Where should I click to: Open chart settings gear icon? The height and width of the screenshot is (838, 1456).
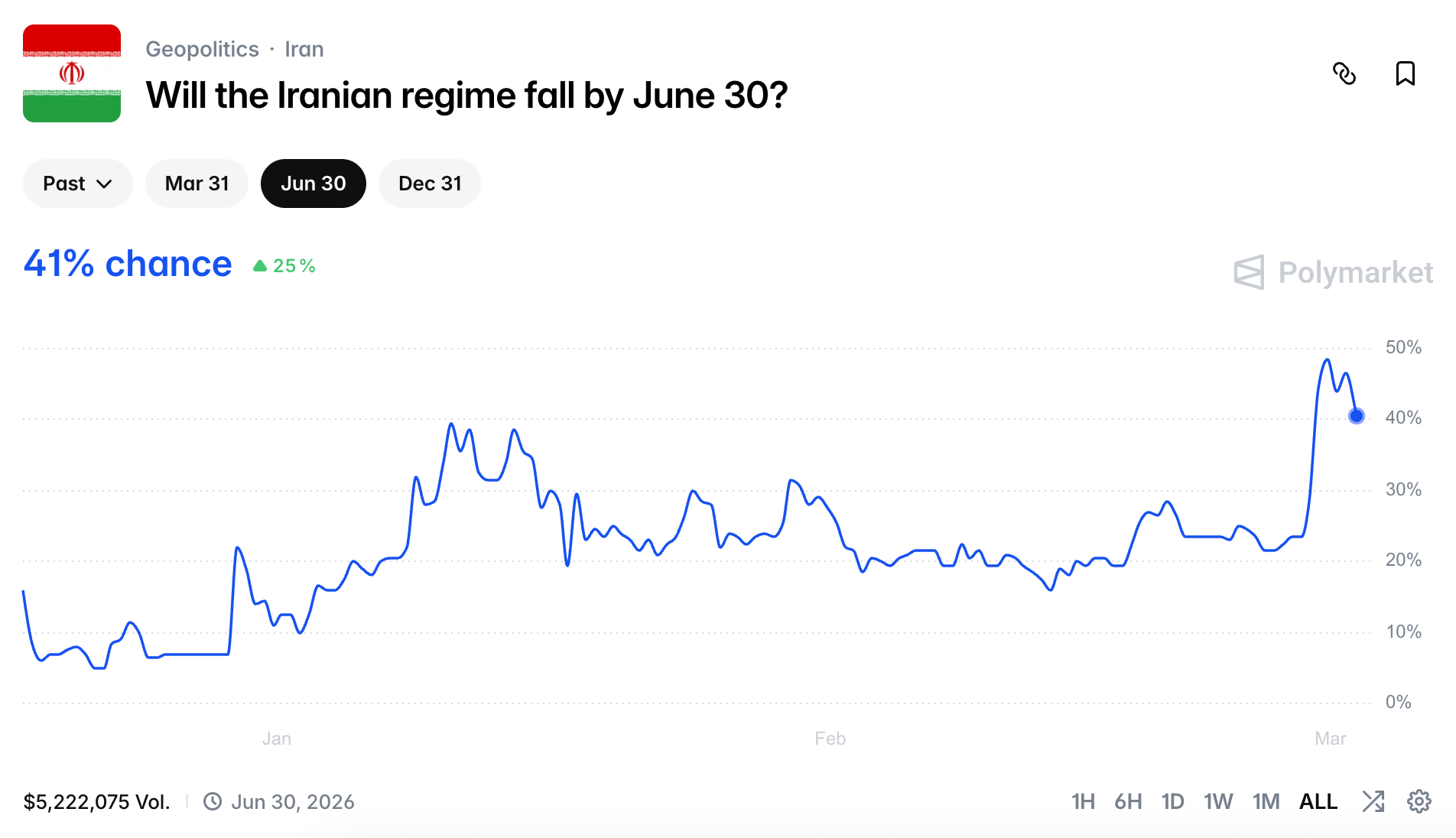pos(1419,801)
